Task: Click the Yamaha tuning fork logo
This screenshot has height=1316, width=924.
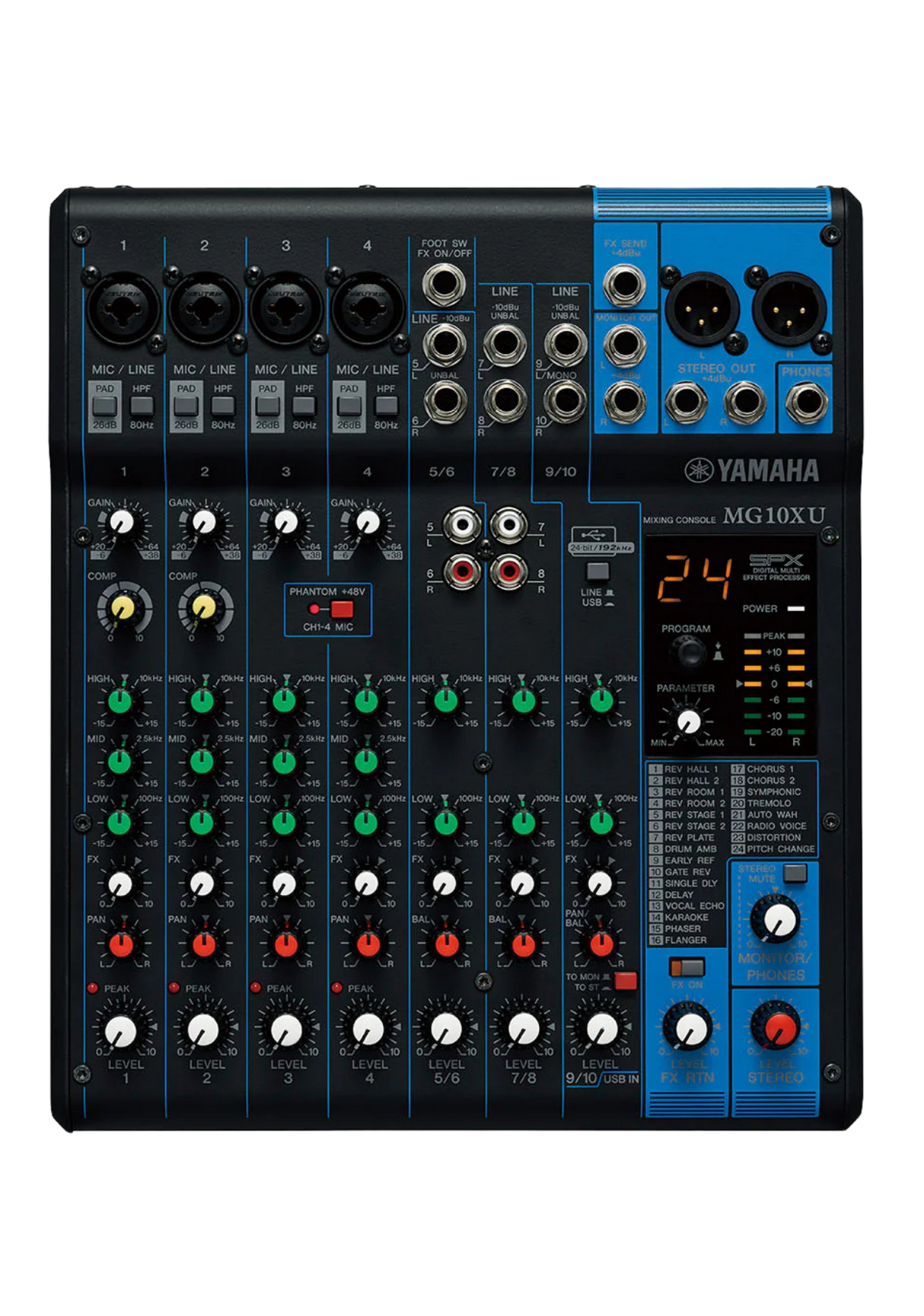Action: [698, 470]
